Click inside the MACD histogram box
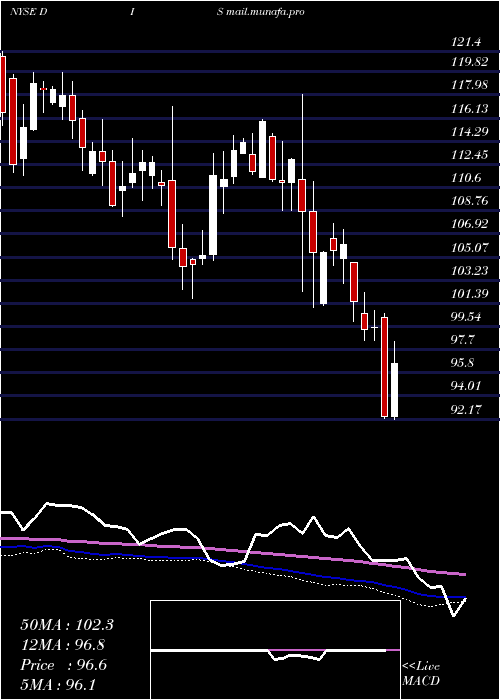The width and height of the screenshot is (500, 700). tap(275, 650)
